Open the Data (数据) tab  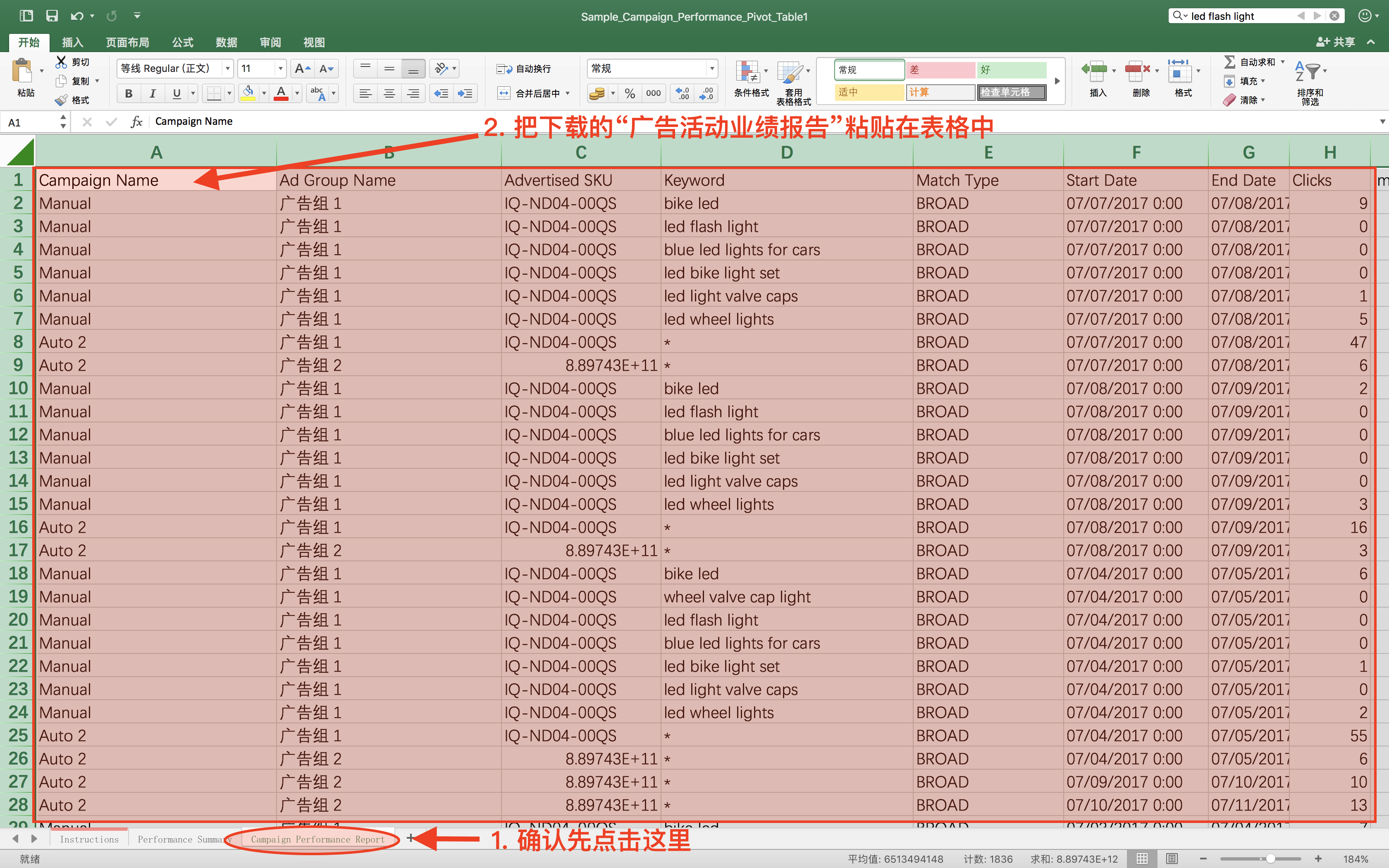point(226,43)
